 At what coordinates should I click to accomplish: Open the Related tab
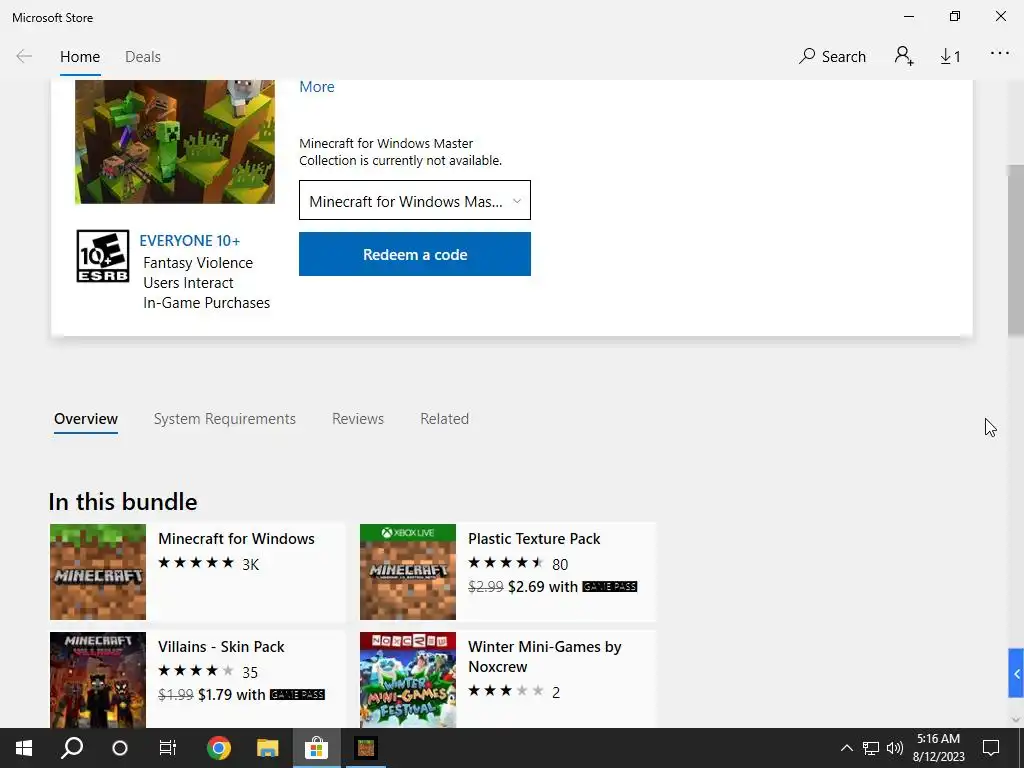[x=445, y=419]
